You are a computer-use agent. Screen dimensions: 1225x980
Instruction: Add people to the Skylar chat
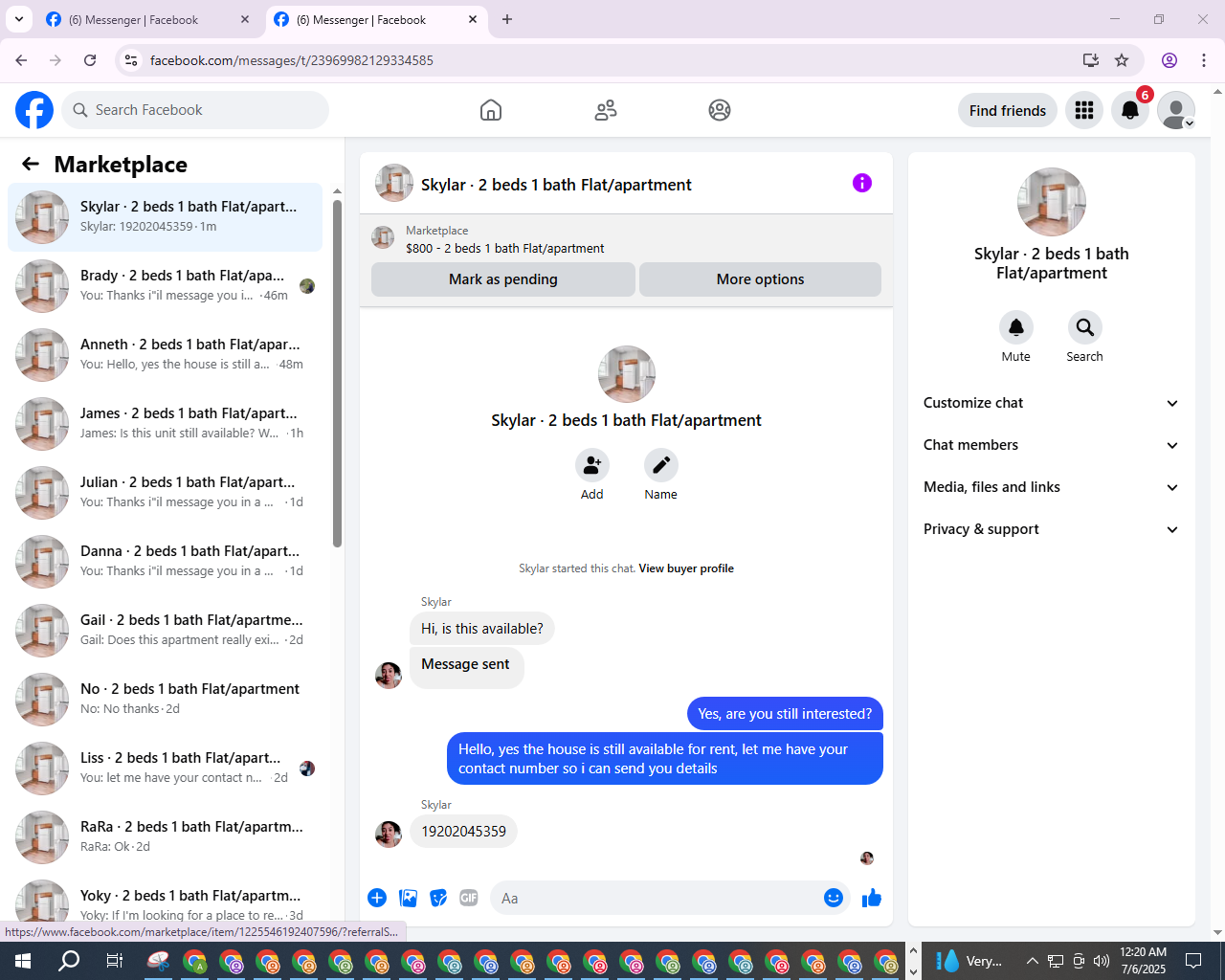[592, 465]
